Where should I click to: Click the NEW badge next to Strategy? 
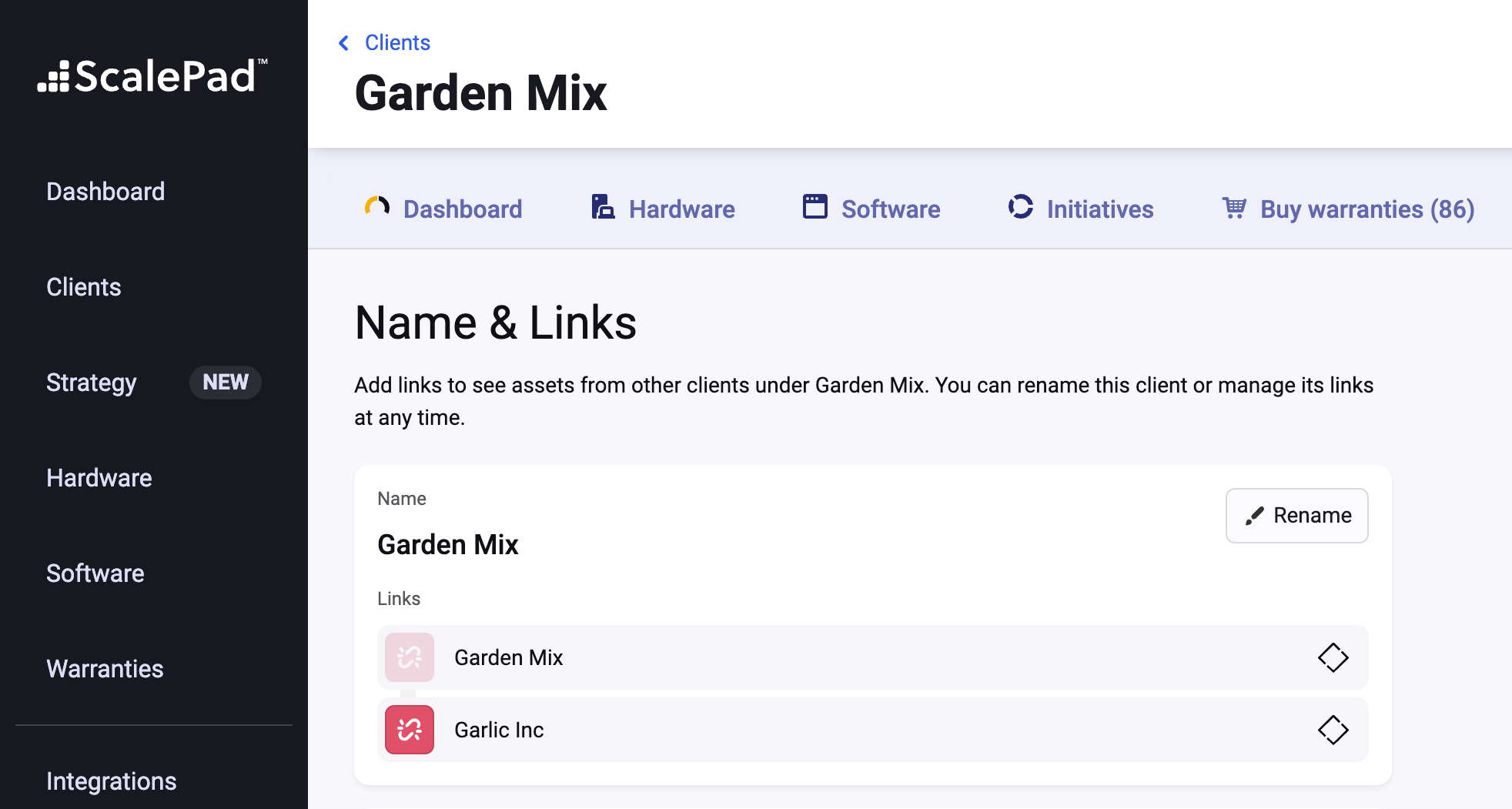point(226,383)
